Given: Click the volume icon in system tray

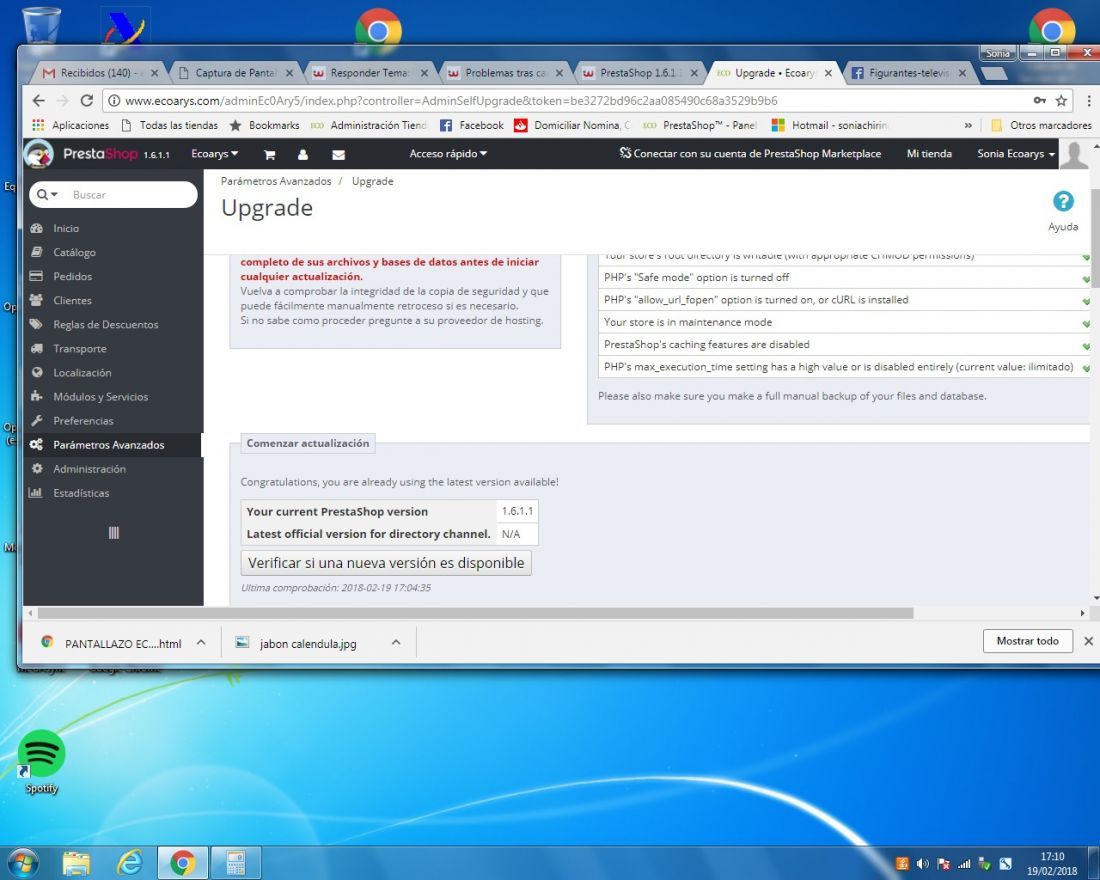Looking at the screenshot, I should click(923, 864).
